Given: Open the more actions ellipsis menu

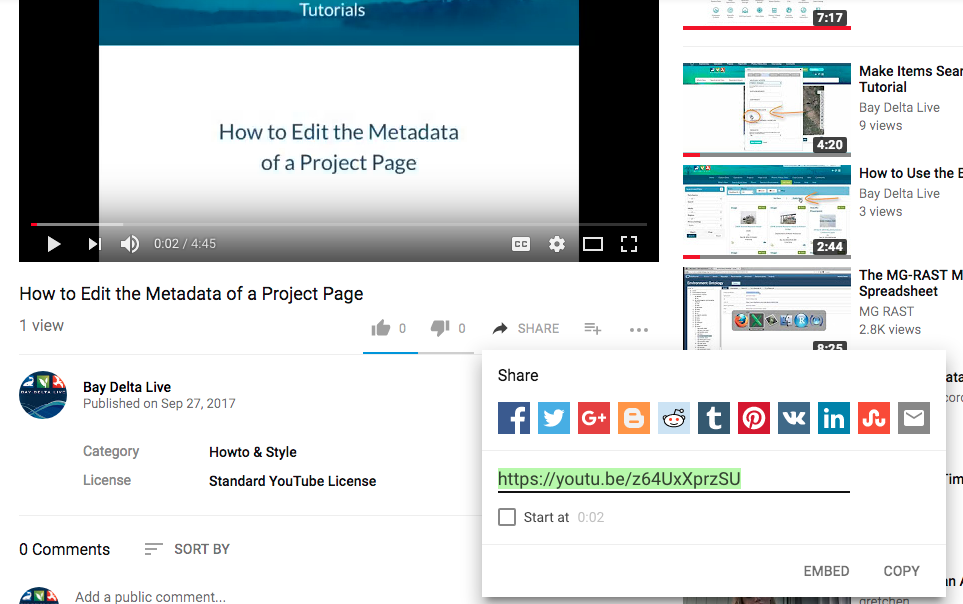Looking at the screenshot, I should pos(639,329).
